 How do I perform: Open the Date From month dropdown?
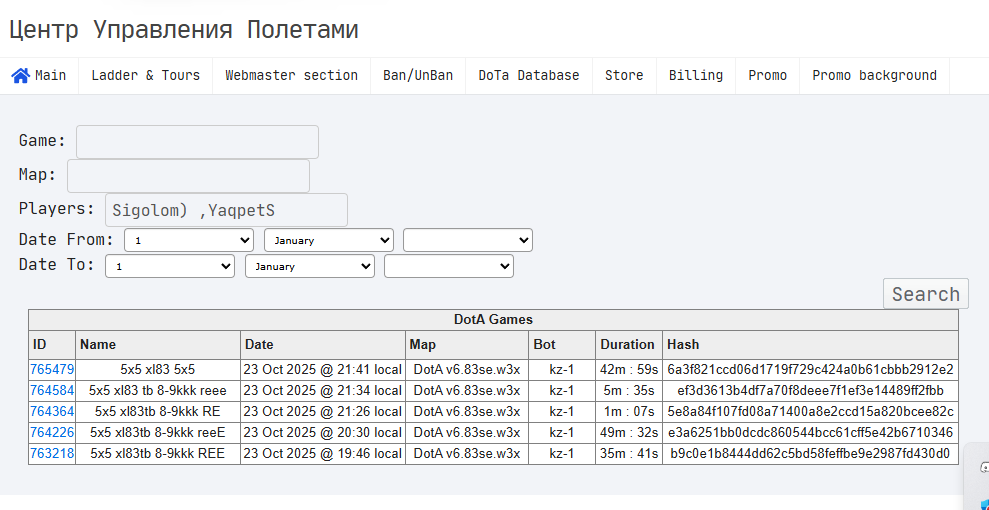tap(328, 240)
